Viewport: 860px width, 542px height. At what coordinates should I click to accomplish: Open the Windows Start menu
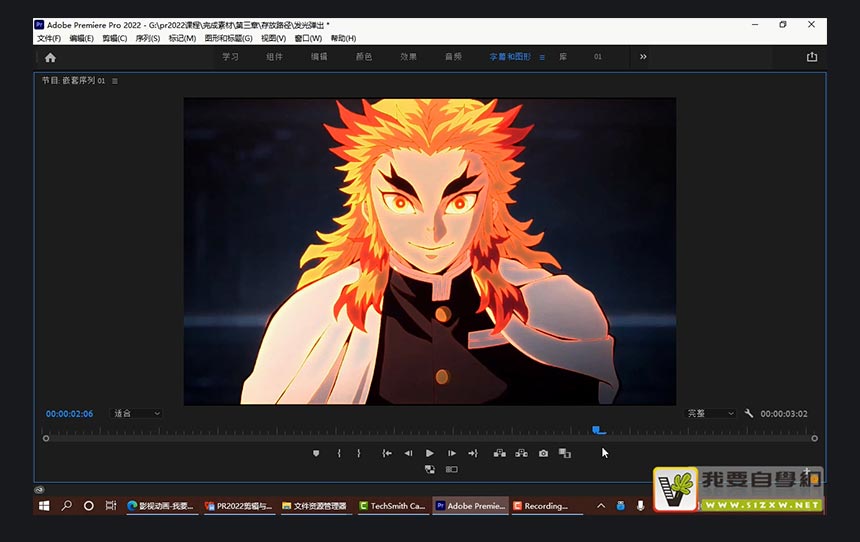pyautogui.click(x=44, y=506)
